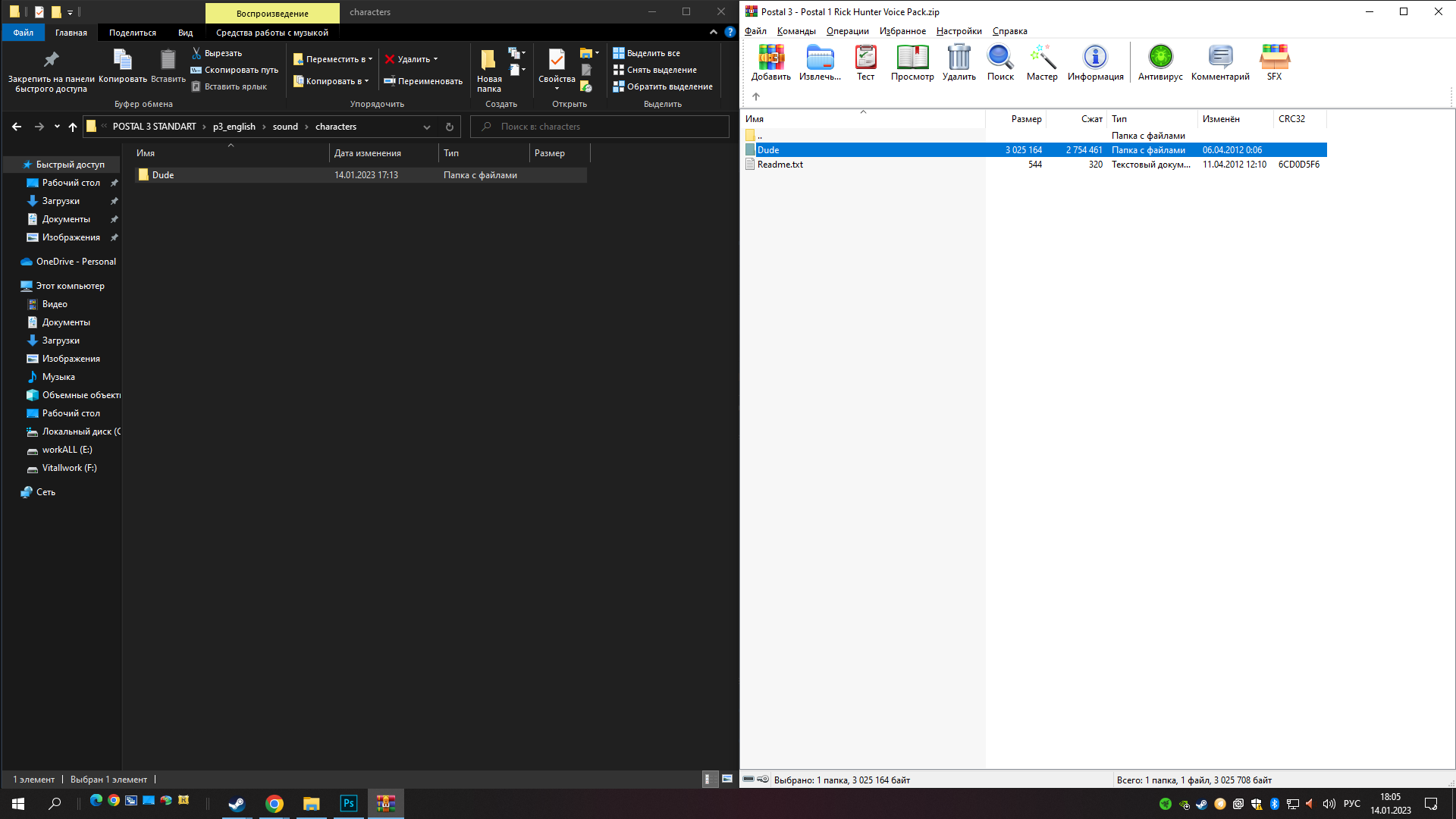Expand the Move to (Переместить в) dropdown
Image resolution: width=1456 pixels, height=819 pixels.
coord(334,59)
